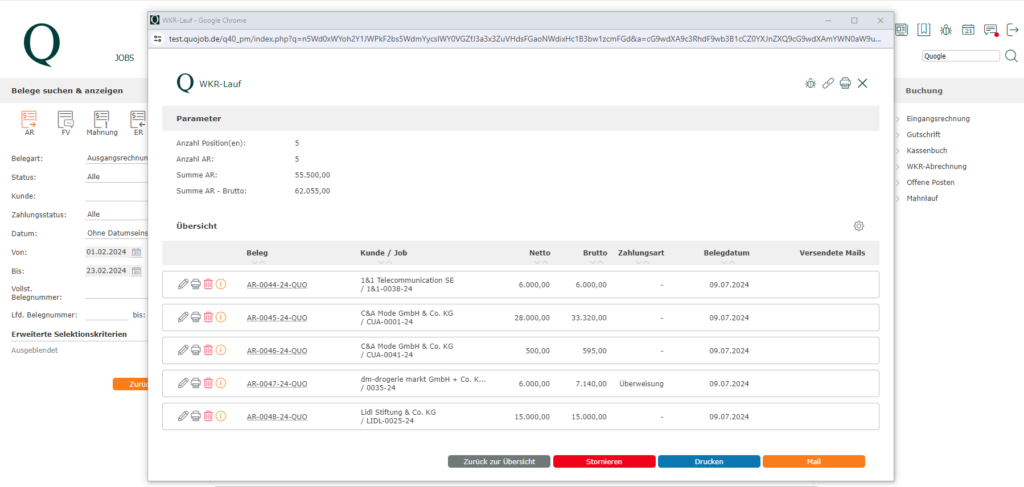Click the blue Drucken button
This screenshot has height=487, width=1024.
709,462
